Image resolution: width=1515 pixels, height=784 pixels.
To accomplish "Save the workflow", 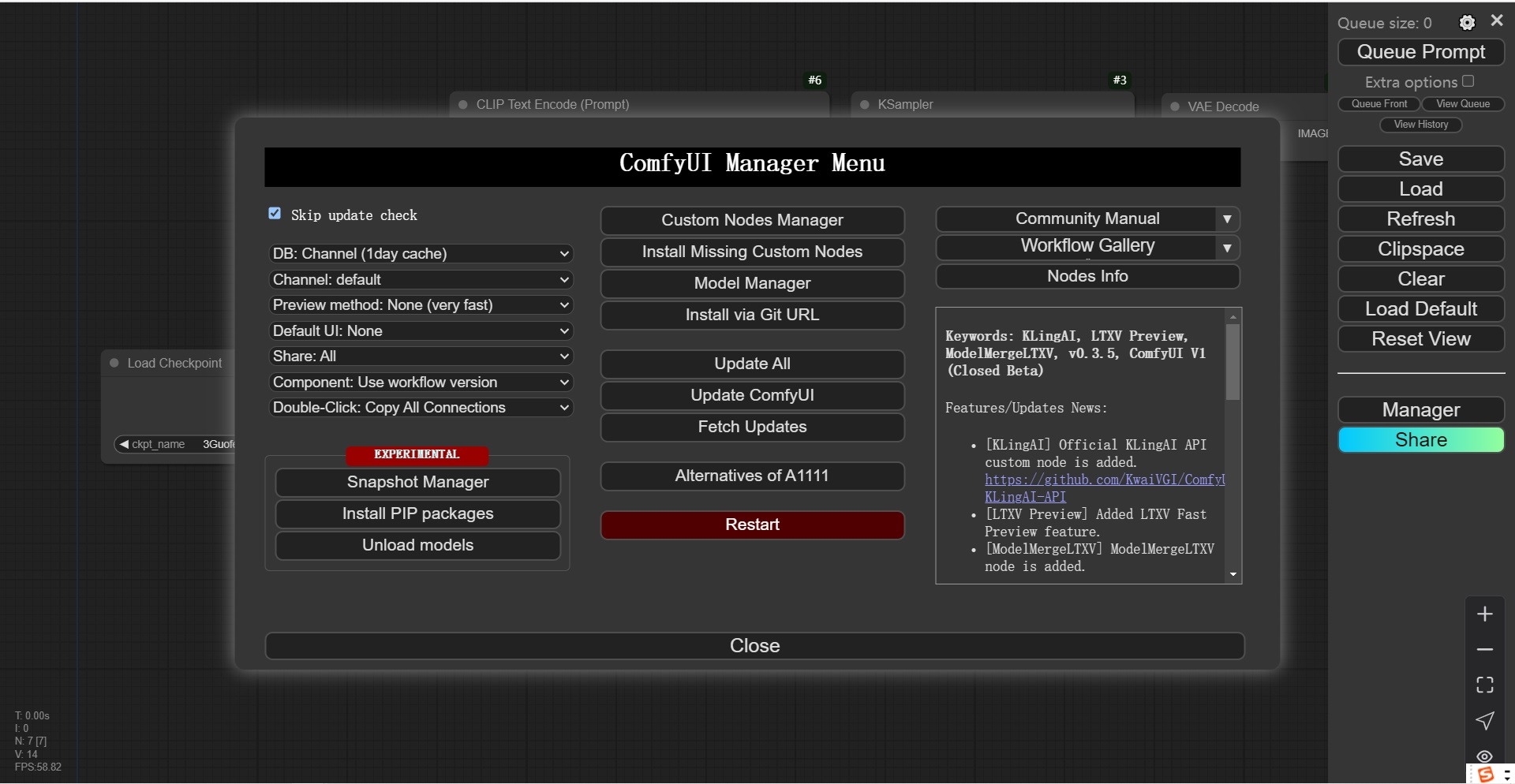I will (x=1421, y=159).
